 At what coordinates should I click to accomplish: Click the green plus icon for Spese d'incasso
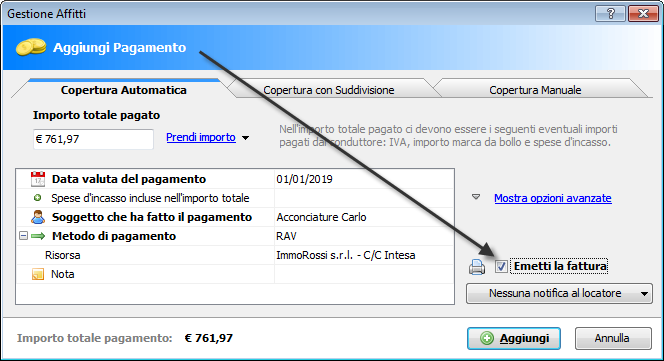[38, 198]
